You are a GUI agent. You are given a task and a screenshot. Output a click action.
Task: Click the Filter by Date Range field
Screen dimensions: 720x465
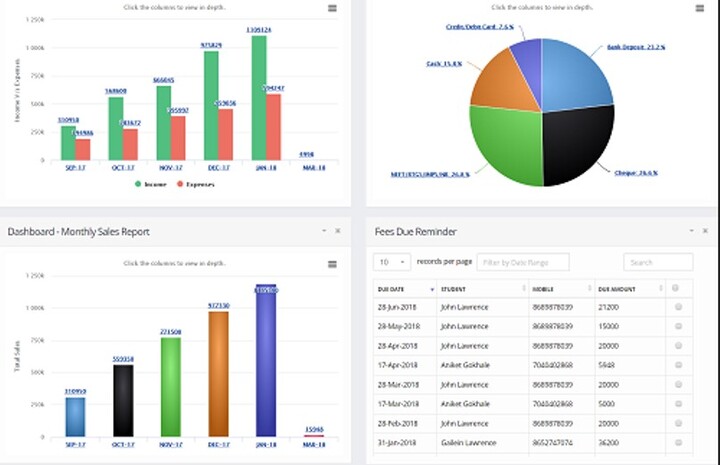523,262
